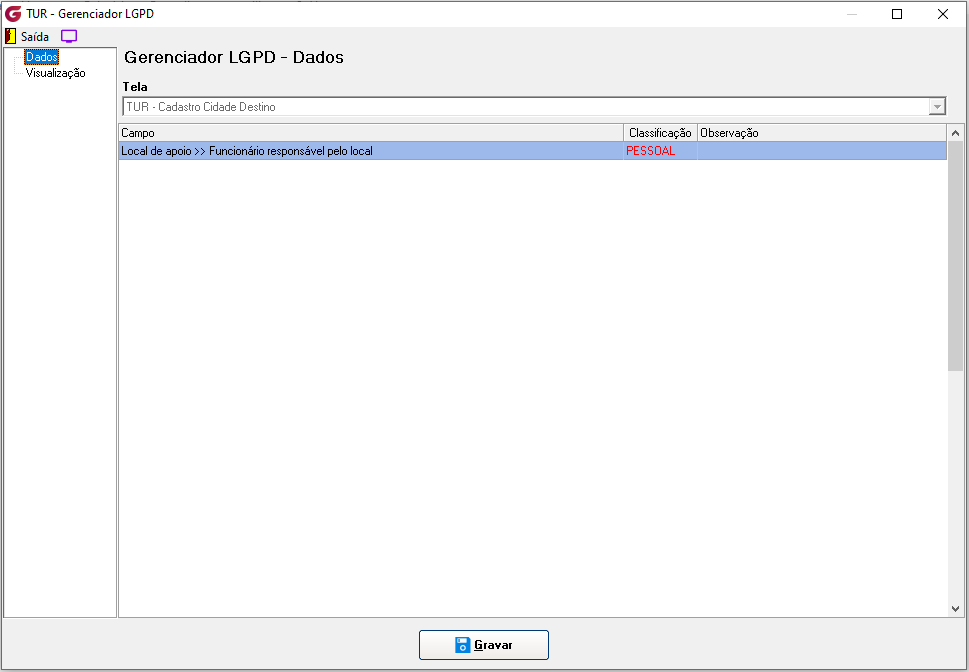Select the Local de apoio funcionário row
Image resolution: width=969 pixels, height=672 pixels.
click(x=532, y=151)
